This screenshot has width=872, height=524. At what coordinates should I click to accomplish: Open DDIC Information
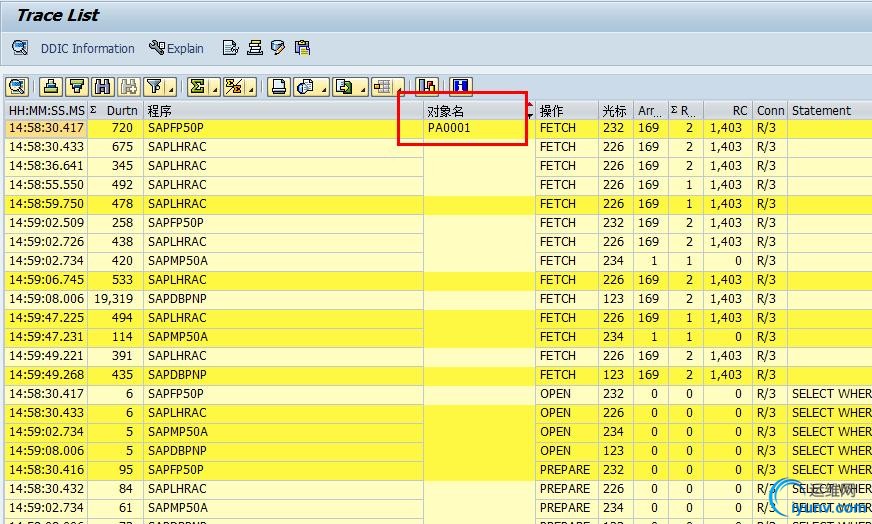(x=87, y=48)
